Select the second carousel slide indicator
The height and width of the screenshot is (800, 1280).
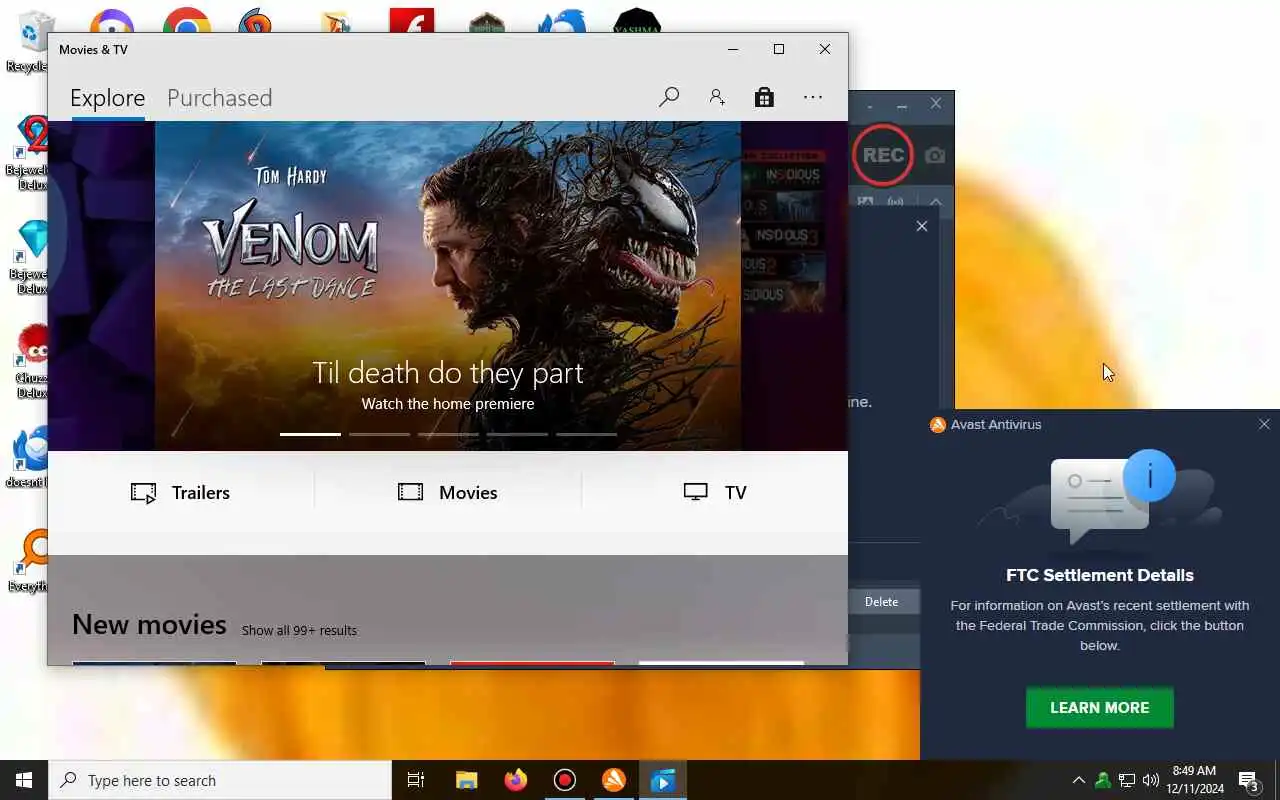point(379,434)
